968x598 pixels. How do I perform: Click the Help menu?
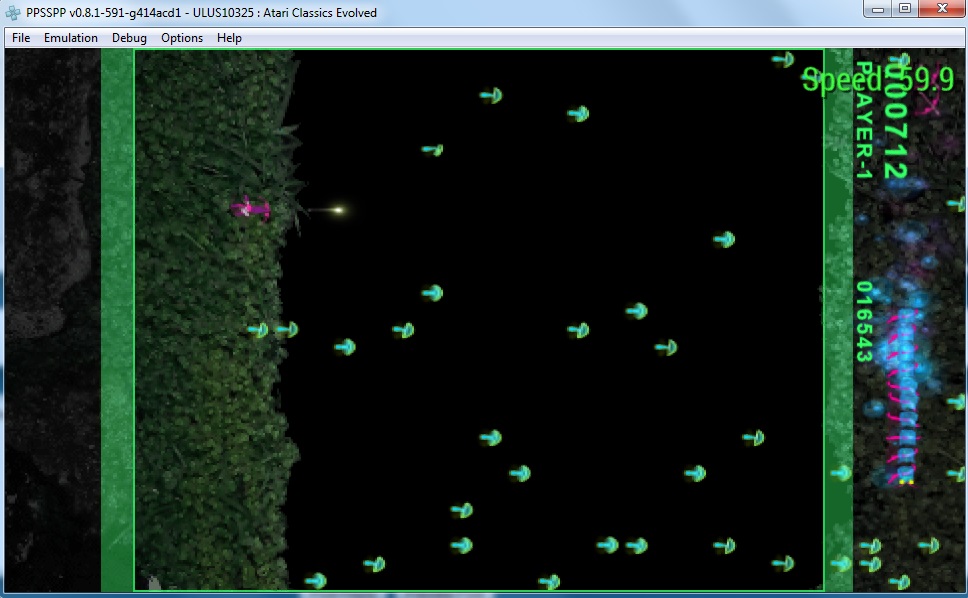click(229, 38)
